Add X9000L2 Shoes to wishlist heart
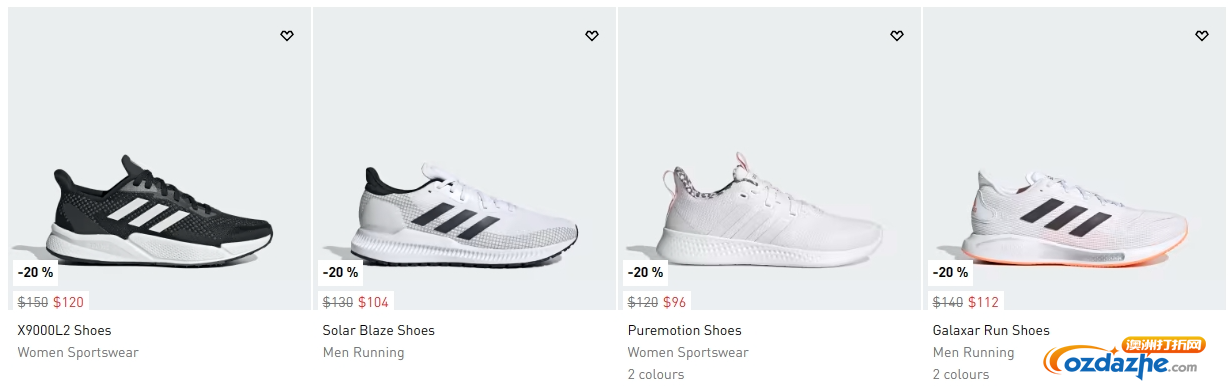Viewport: 1228px width, 392px height. pos(287,36)
